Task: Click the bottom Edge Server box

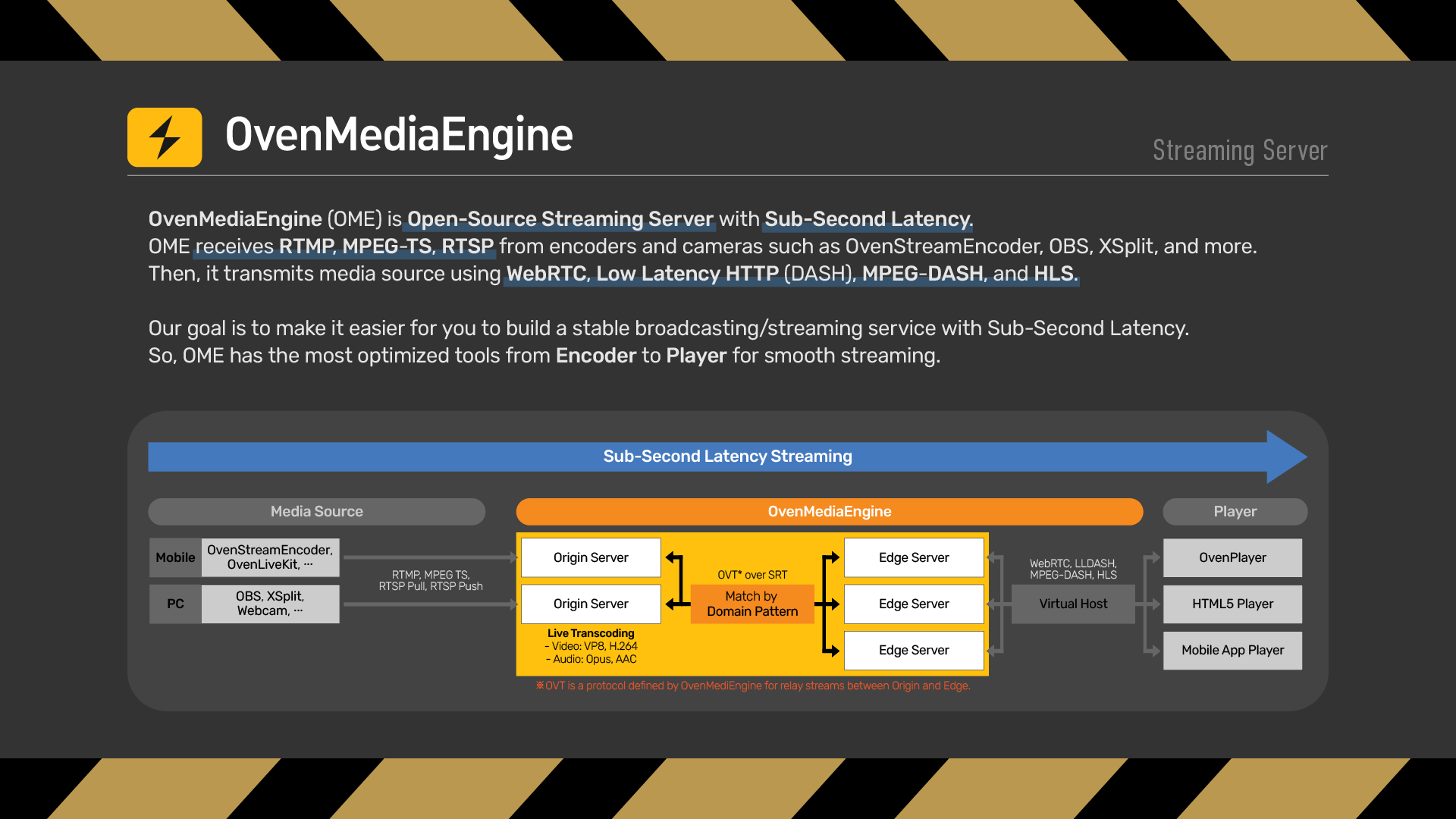Action: (x=914, y=651)
